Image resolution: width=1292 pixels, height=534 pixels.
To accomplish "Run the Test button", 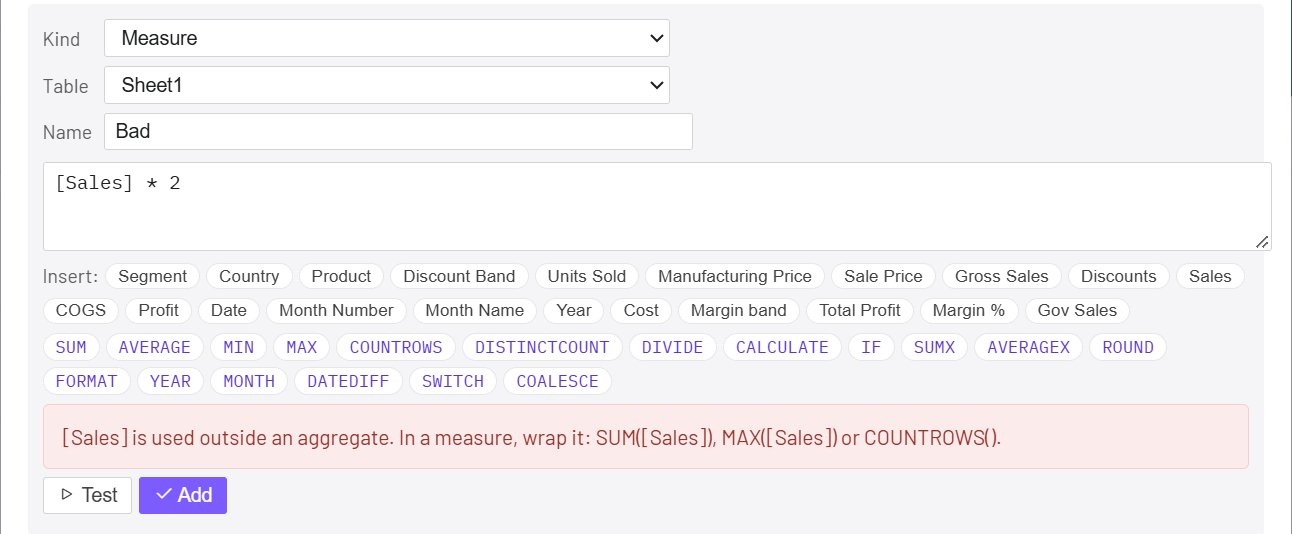I will 88,495.
